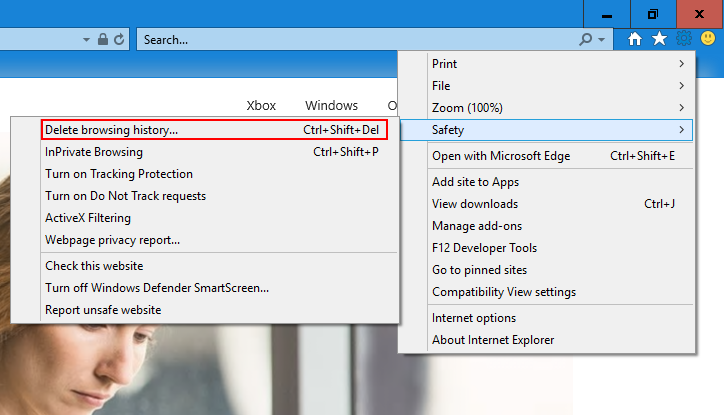Choose Add site to Apps
The image size is (724, 415).
click(x=546, y=182)
